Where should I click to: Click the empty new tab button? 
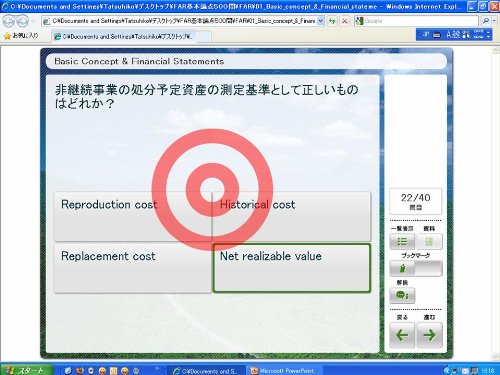pos(203,37)
